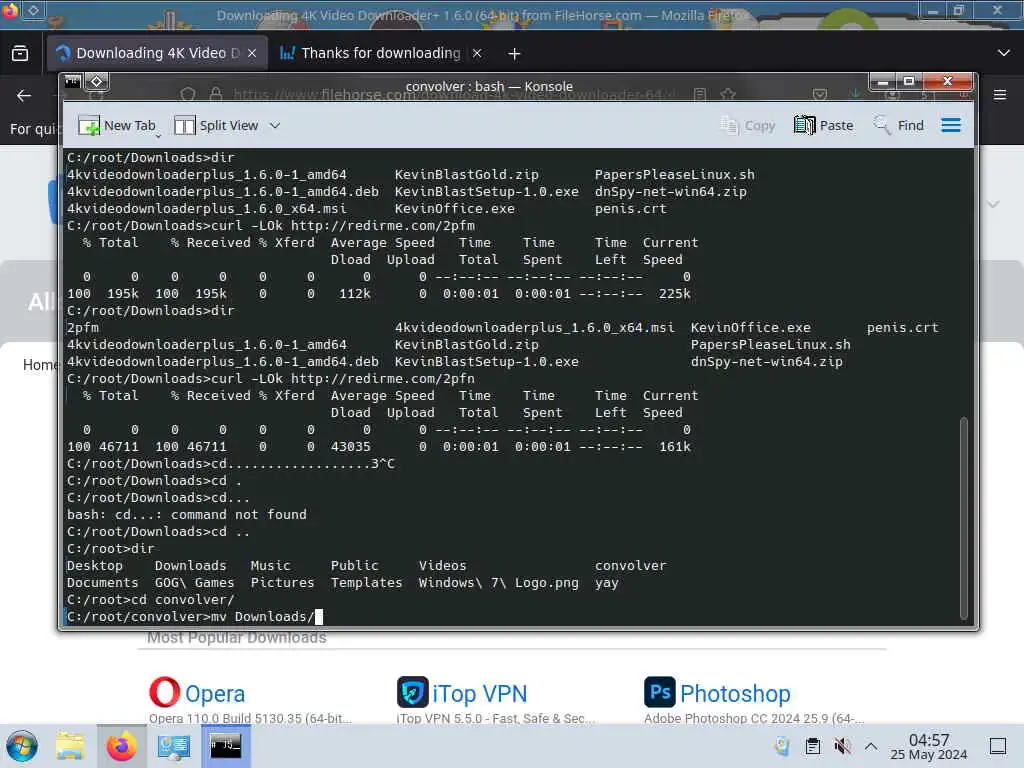The width and height of the screenshot is (1024, 768).
Task: Click show desktop button in taskbar
Action: click(998, 746)
